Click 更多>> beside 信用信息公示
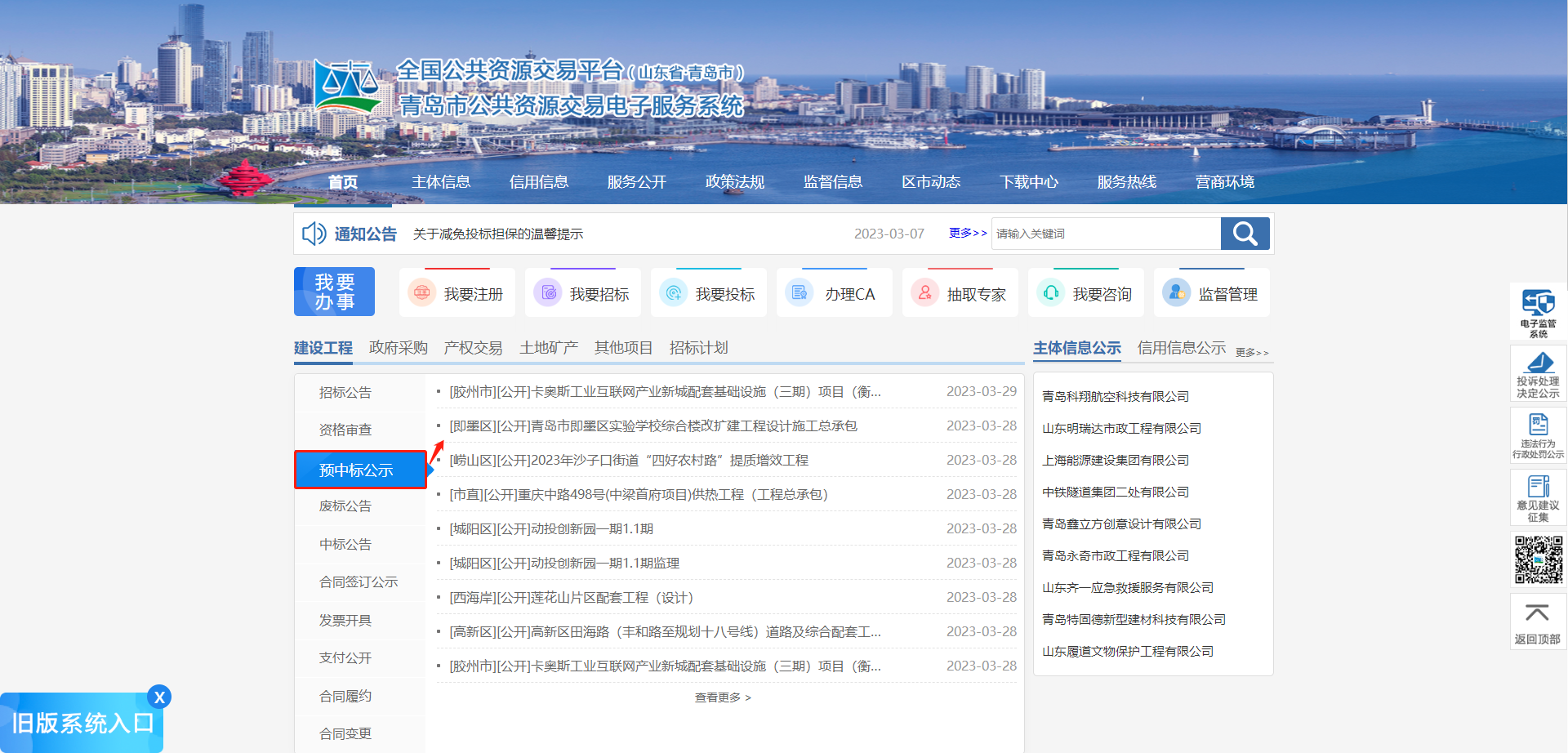This screenshot has width=1568, height=753. [1252, 353]
